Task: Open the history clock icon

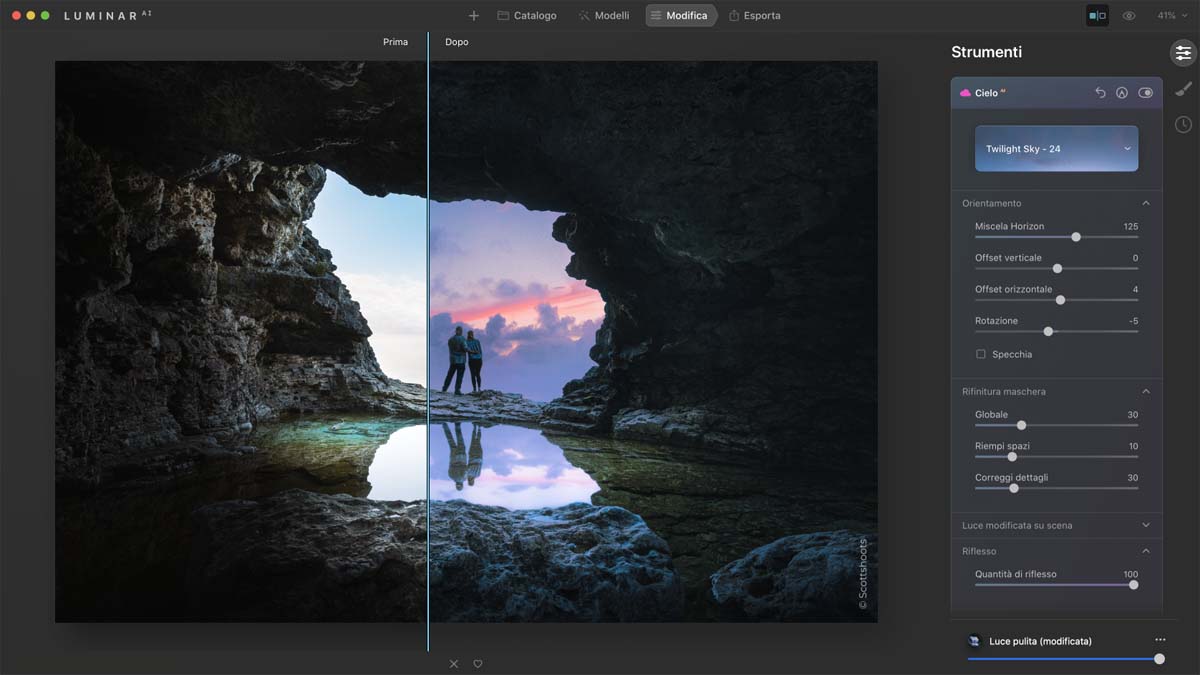Action: 1183,124
